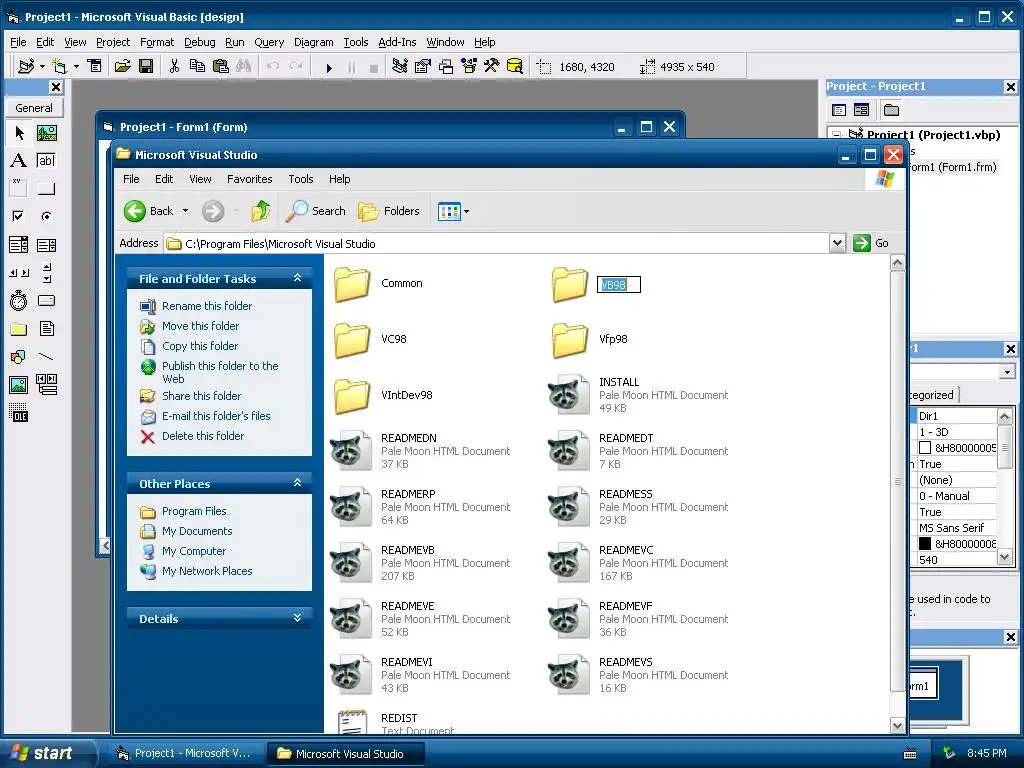Click the clock in system tray
This screenshot has width=1024, height=768.
[x=986, y=753]
